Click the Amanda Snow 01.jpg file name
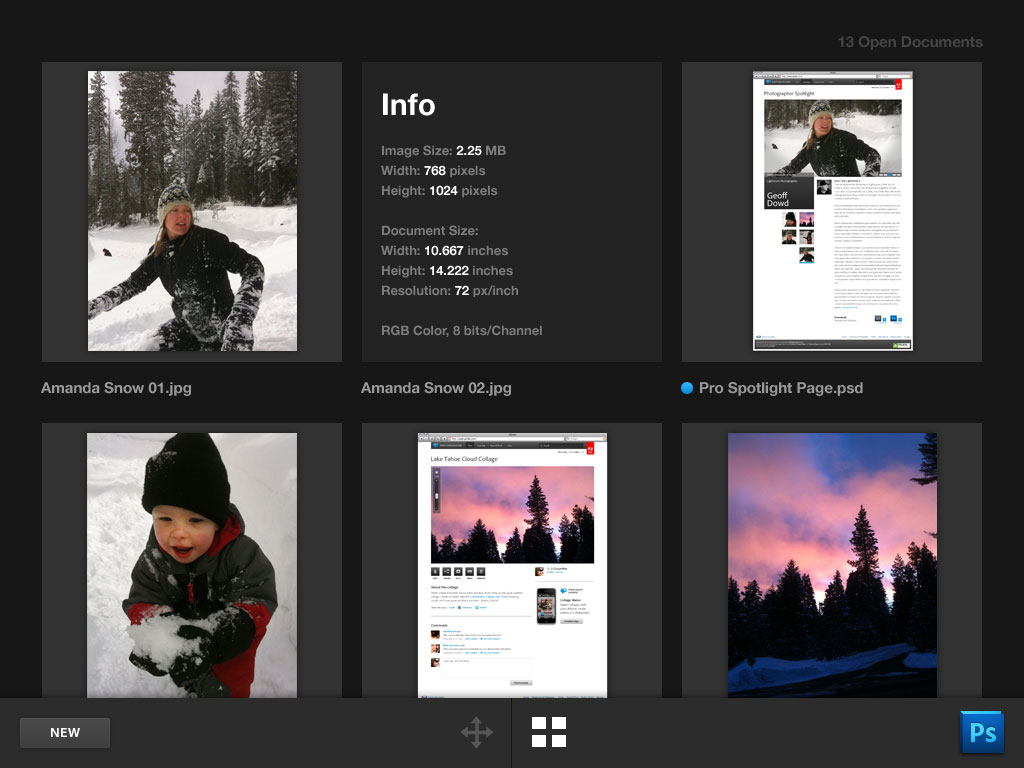Image resolution: width=1024 pixels, height=768 pixels. point(116,388)
